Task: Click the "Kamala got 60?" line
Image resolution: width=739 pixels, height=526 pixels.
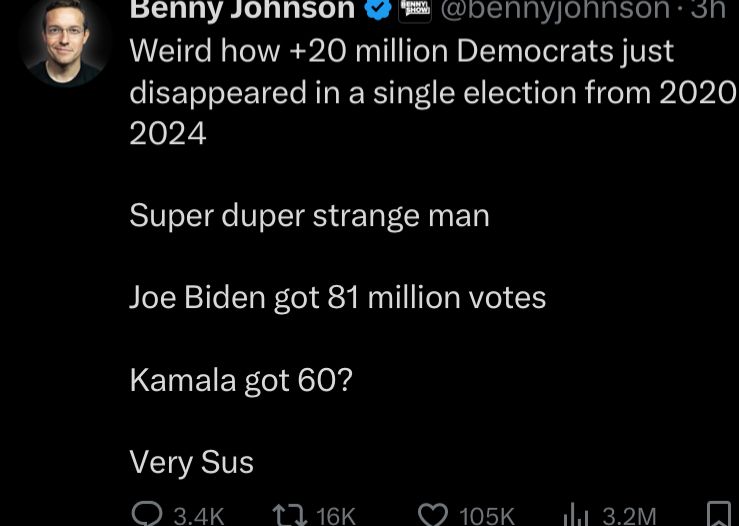Action: [x=241, y=380]
